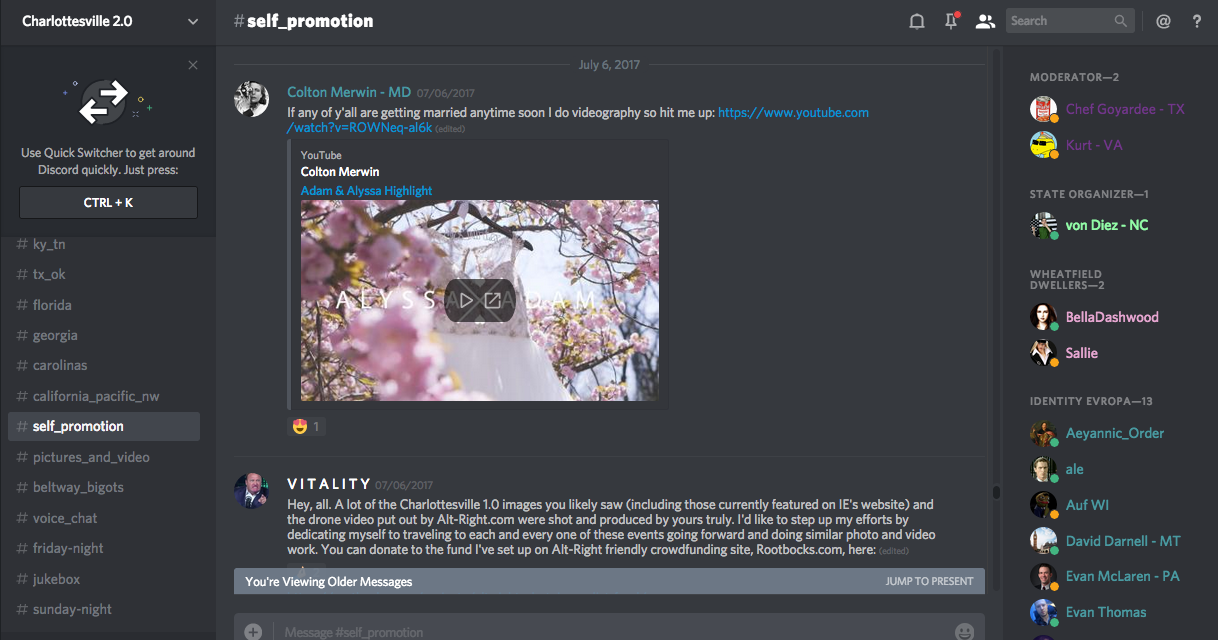Click Jump To Present

[929, 581]
